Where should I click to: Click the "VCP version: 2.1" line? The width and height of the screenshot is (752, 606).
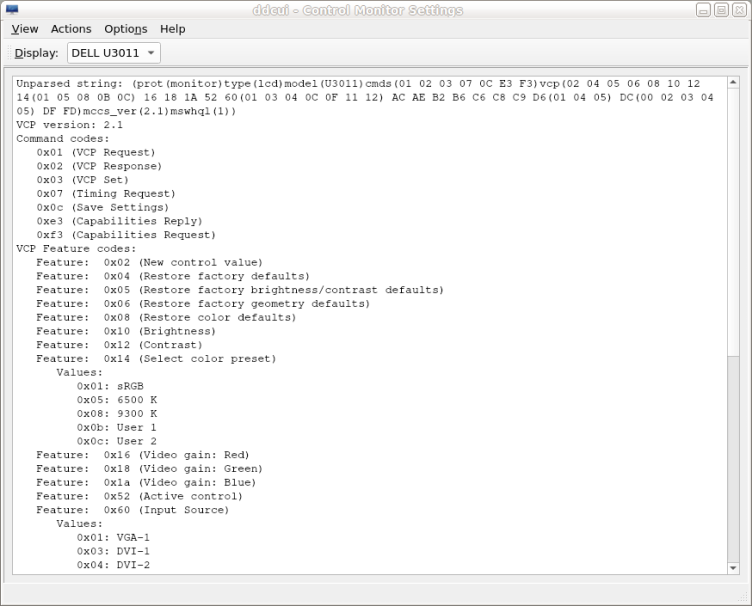(x=70, y=125)
